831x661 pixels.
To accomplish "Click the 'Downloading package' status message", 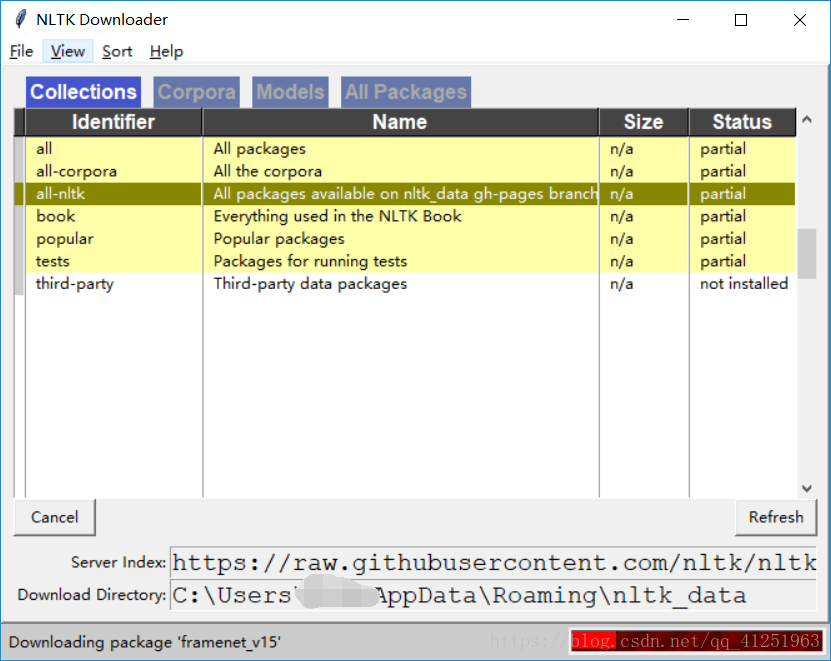I will [145, 642].
